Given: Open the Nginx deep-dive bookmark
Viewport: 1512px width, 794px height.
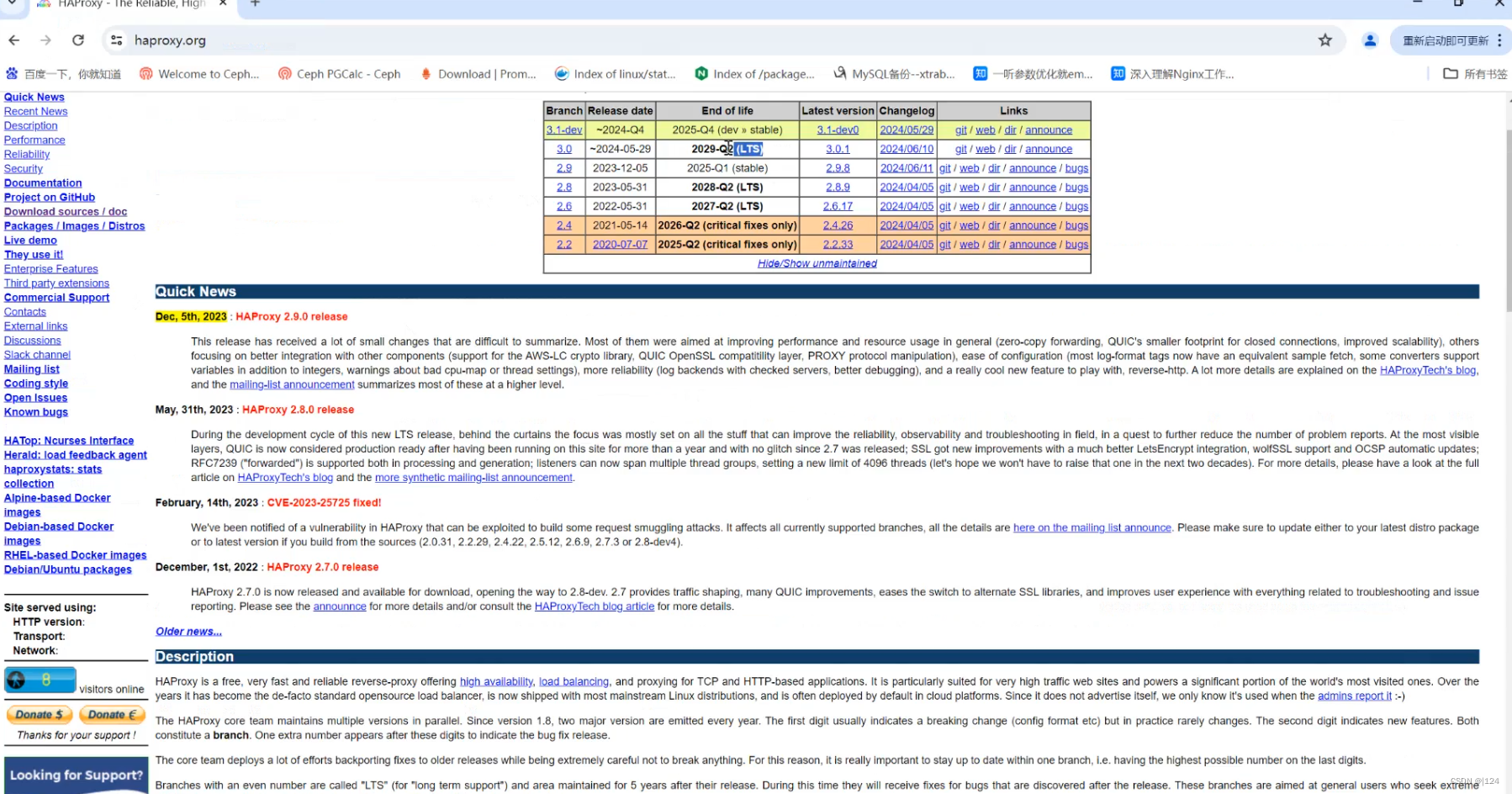Looking at the screenshot, I should tap(1172, 74).
